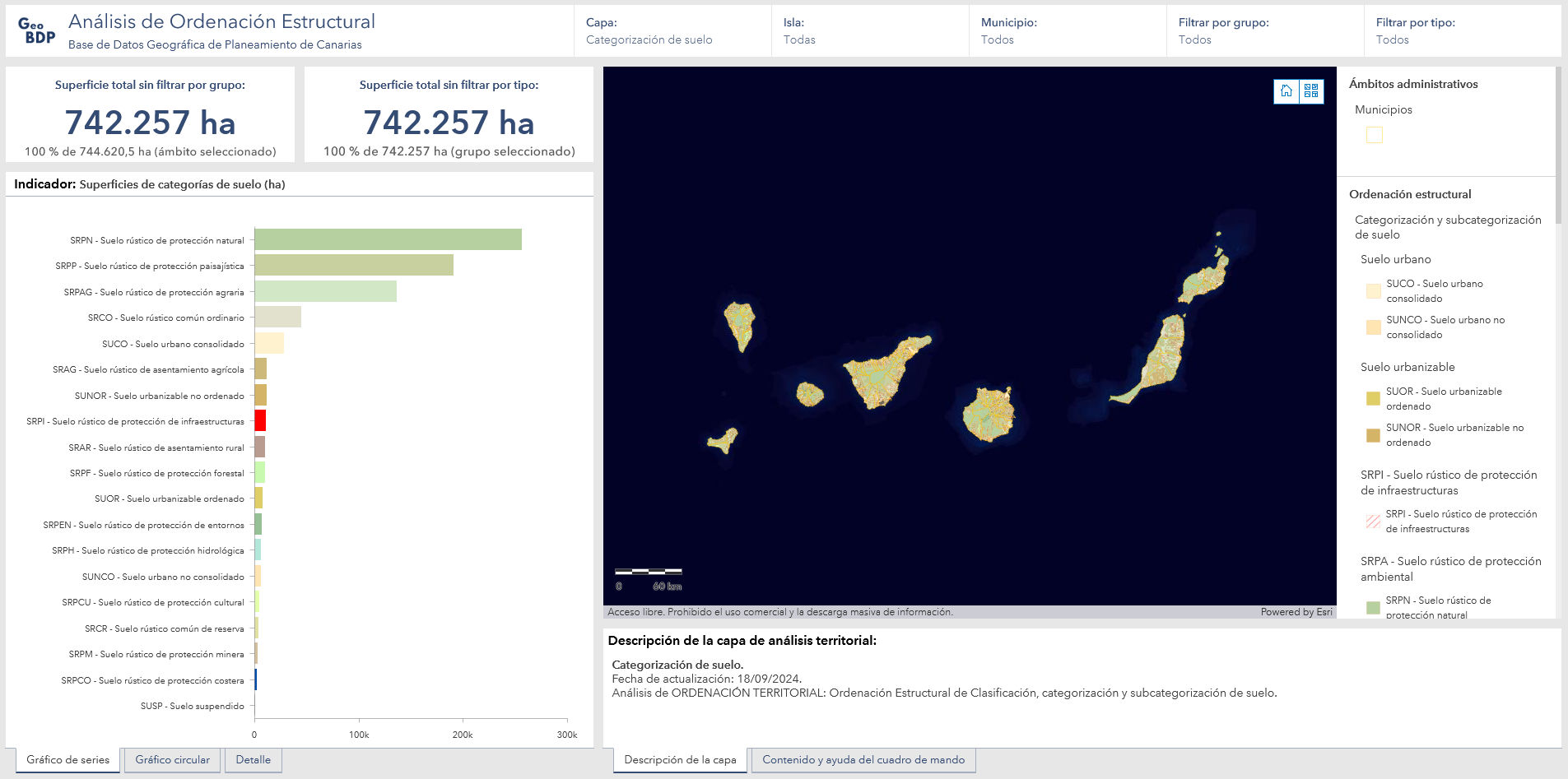Click the map home extent icon

[x=1287, y=91]
